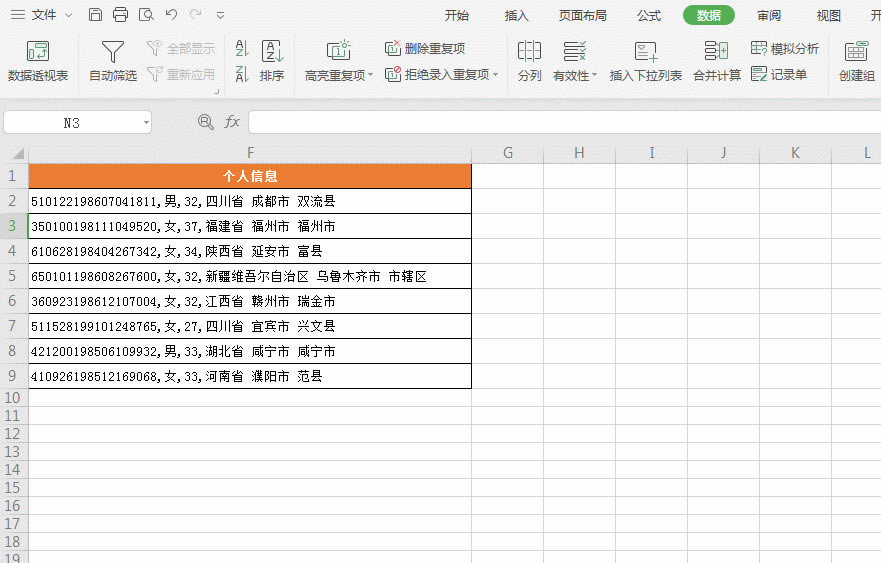Click the zoom lookup icon by formula bar

[x=206, y=122]
